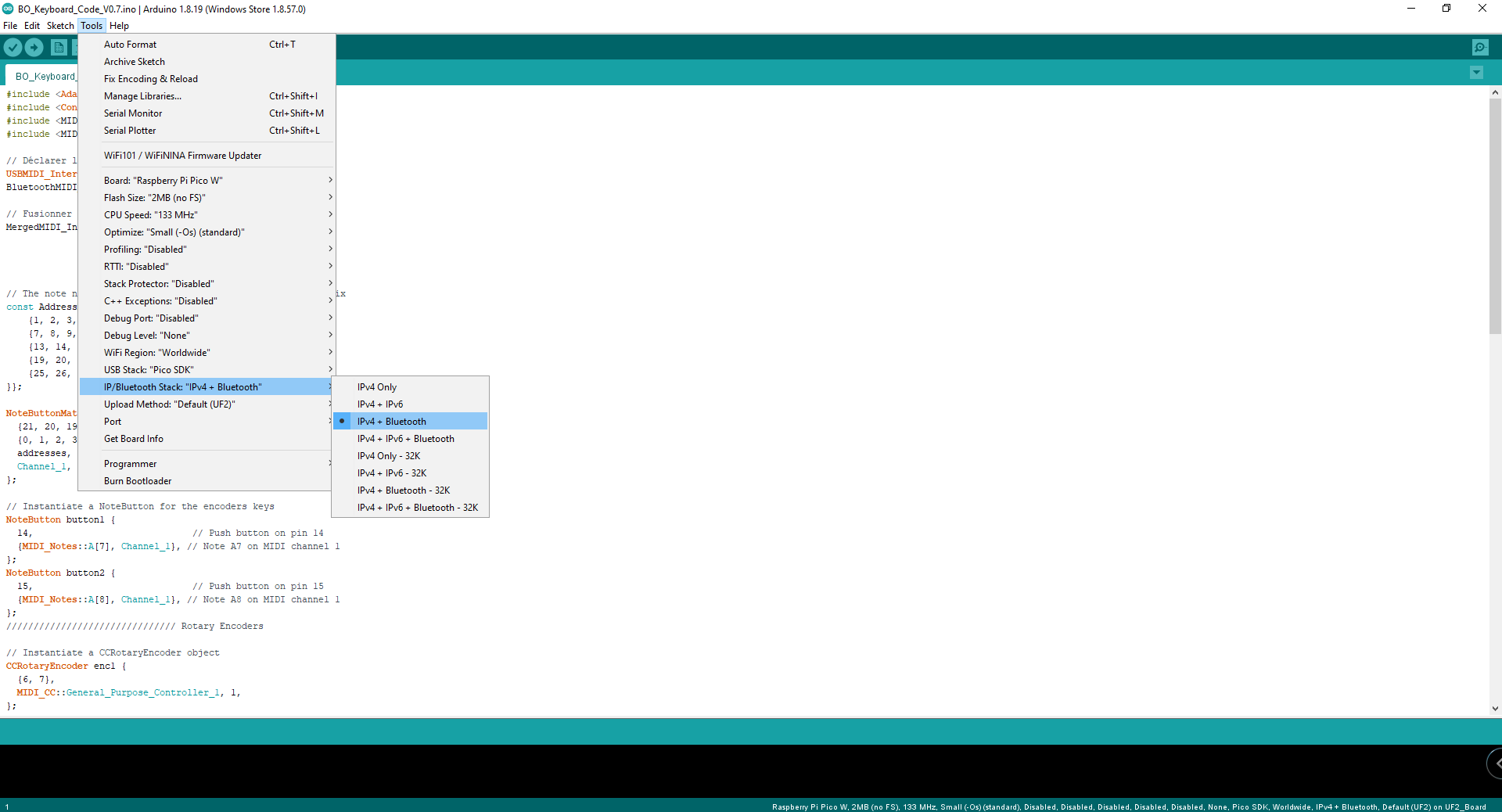Choose Burn Bootloader
Image resolution: width=1502 pixels, height=812 pixels.
coord(207,481)
